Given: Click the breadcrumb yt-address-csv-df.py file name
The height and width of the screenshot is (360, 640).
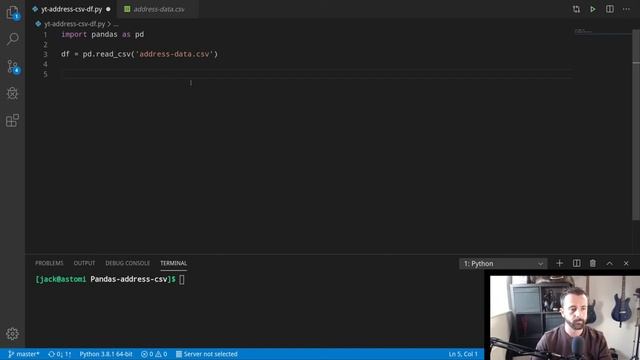Looking at the screenshot, I should (74, 24).
